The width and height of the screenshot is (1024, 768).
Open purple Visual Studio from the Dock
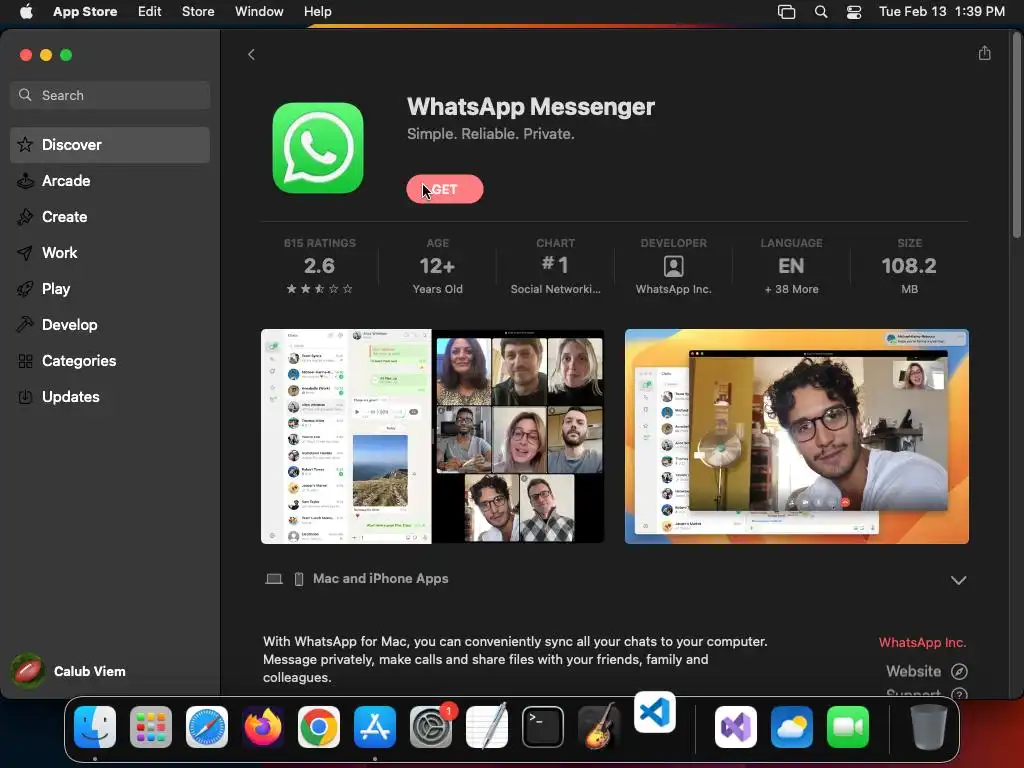click(736, 727)
